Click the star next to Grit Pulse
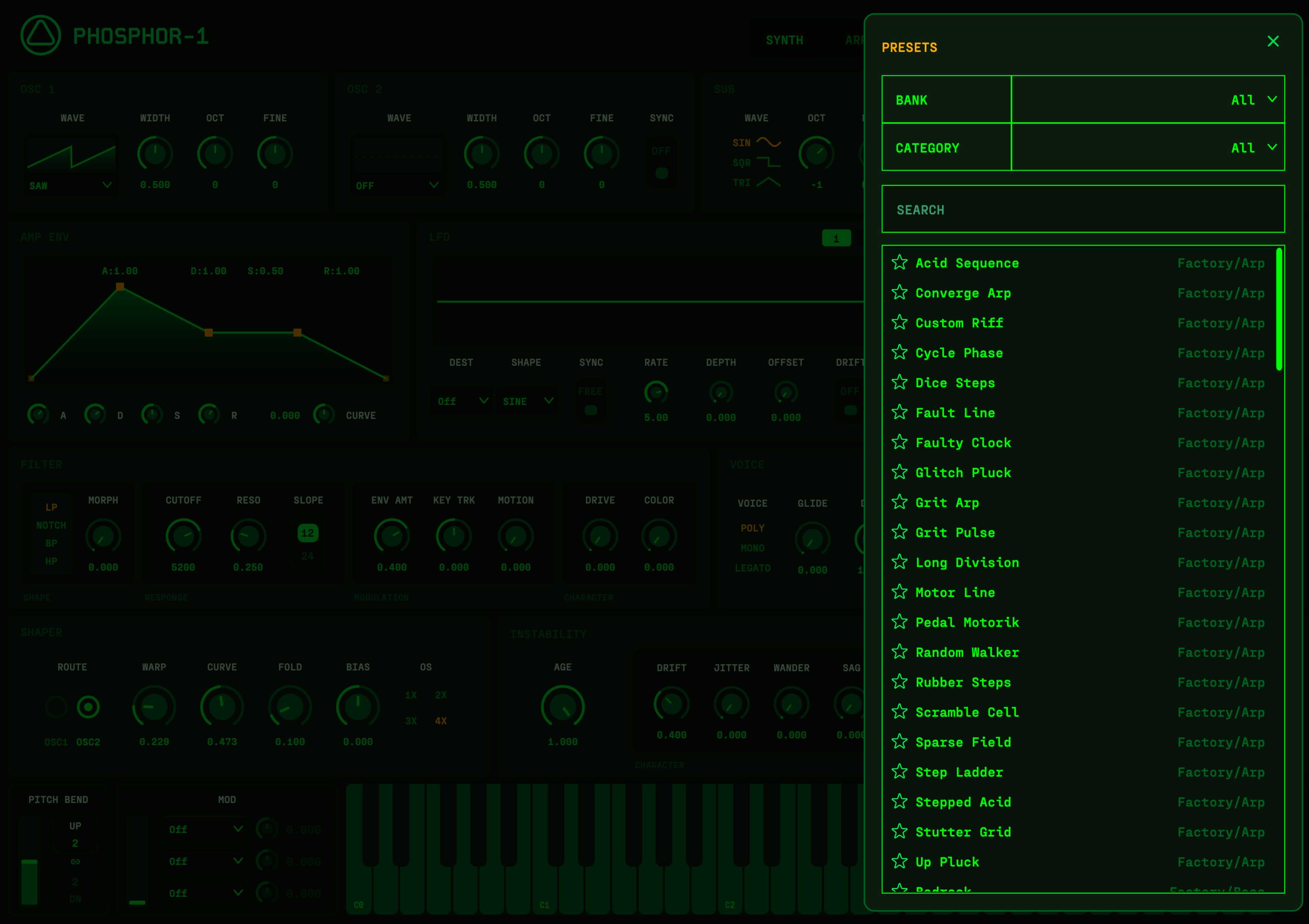The width and height of the screenshot is (1309, 924). pyautogui.click(x=899, y=532)
